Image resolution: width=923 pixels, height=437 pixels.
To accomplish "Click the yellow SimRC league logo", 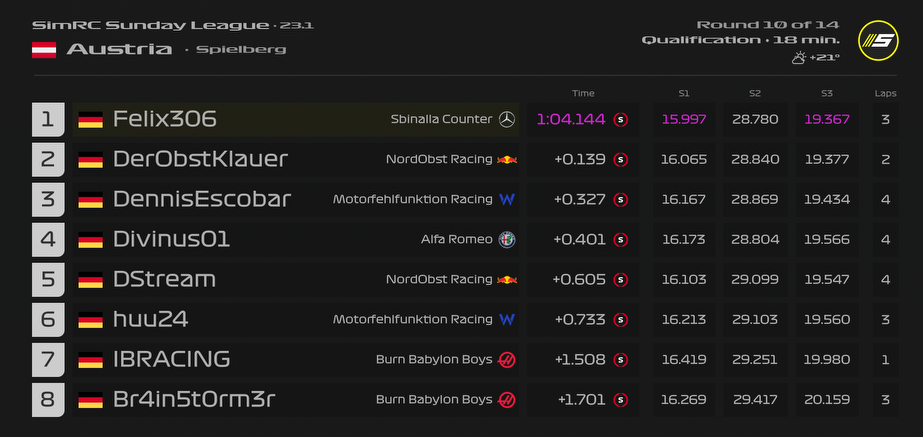I will [x=877, y=40].
